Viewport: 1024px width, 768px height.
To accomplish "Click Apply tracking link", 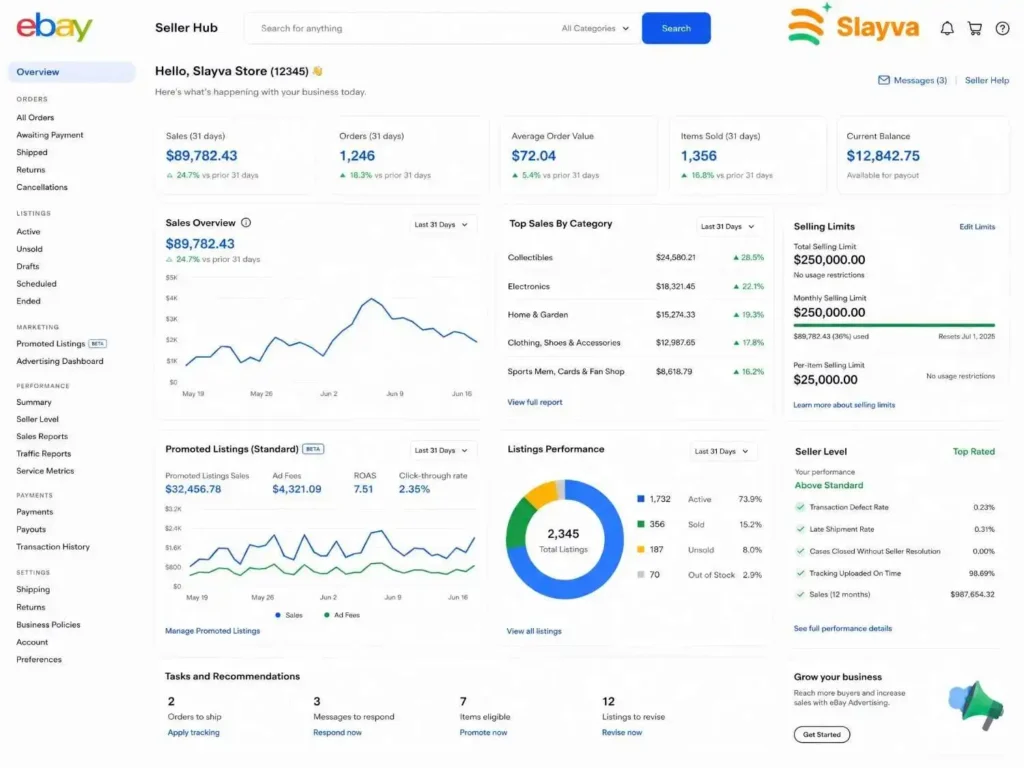I will pyautogui.click(x=193, y=733).
